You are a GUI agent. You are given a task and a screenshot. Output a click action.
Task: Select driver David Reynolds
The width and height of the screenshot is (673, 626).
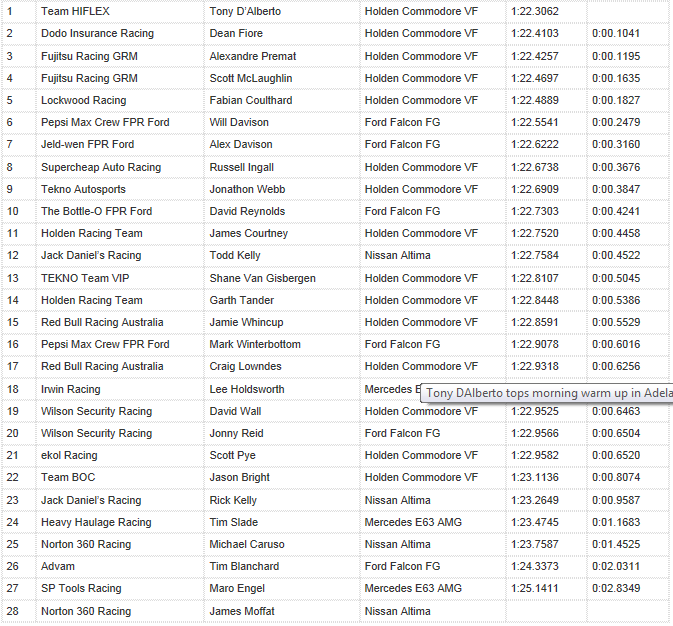(247, 211)
